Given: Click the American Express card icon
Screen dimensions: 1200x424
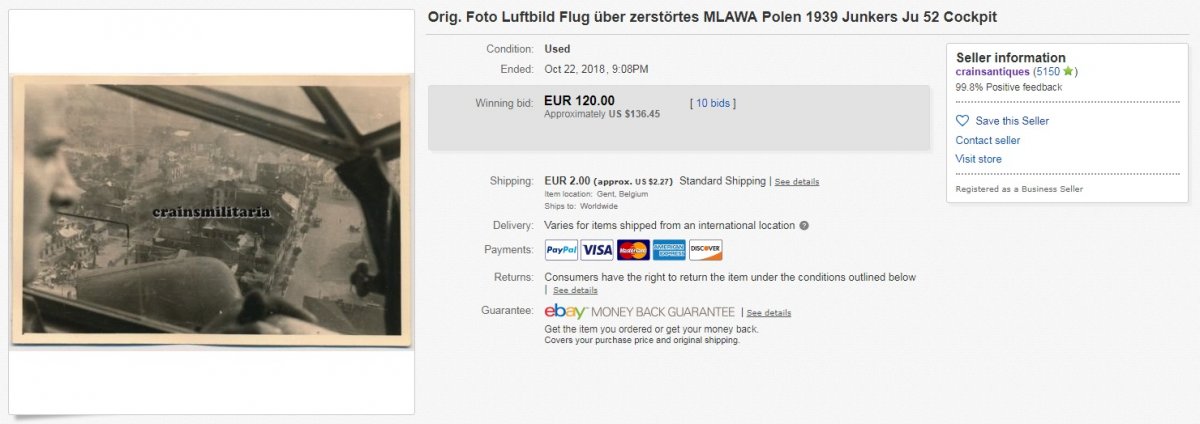Looking at the screenshot, I should tap(669, 250).
